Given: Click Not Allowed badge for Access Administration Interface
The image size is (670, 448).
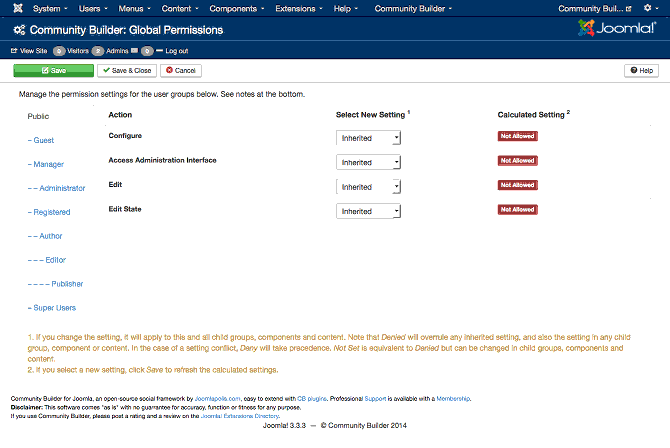Looking at the screenshot, I should [517, 161].
